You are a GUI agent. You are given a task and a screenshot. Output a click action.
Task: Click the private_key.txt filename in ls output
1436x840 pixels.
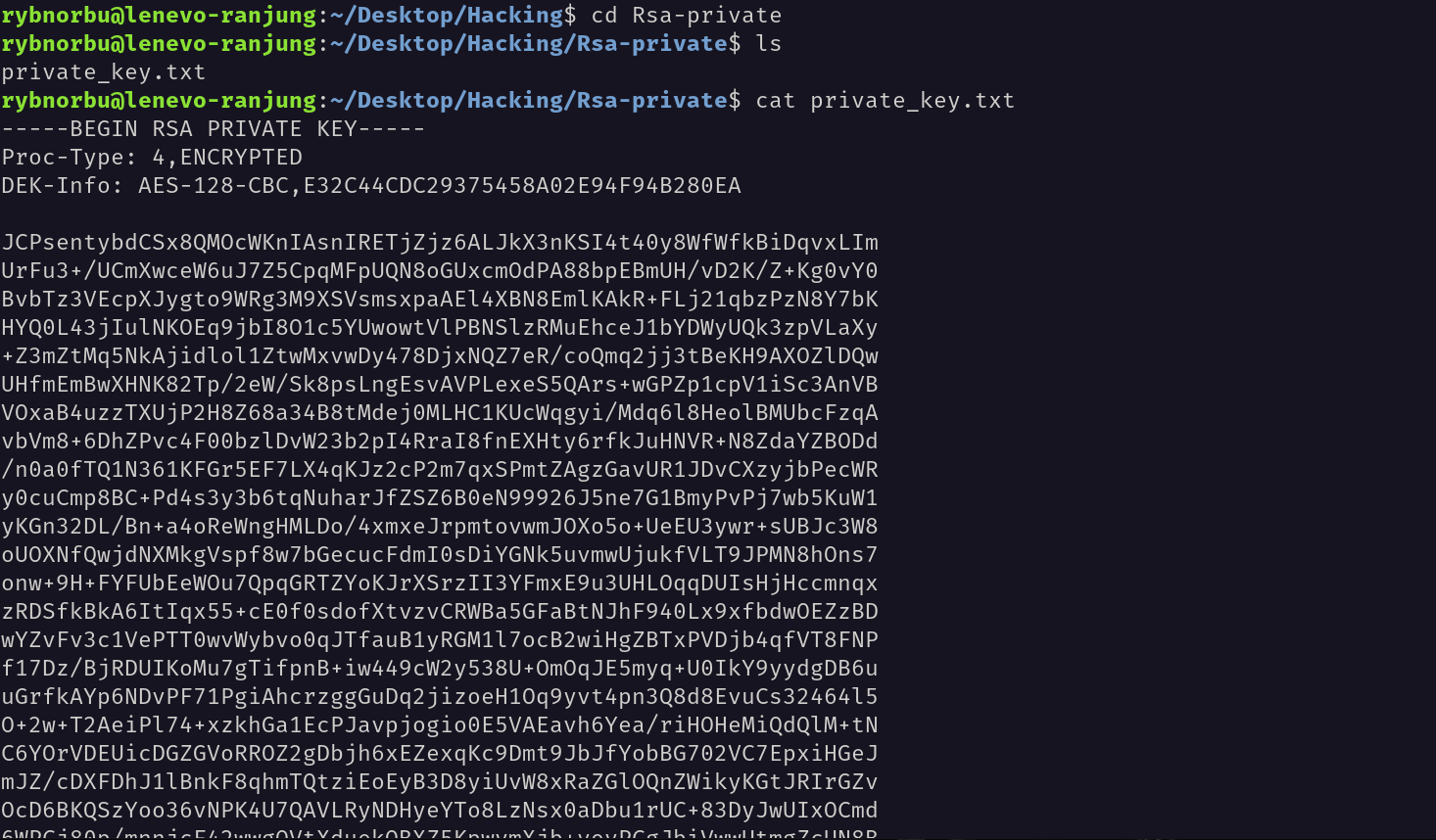[x=104, y=72]
